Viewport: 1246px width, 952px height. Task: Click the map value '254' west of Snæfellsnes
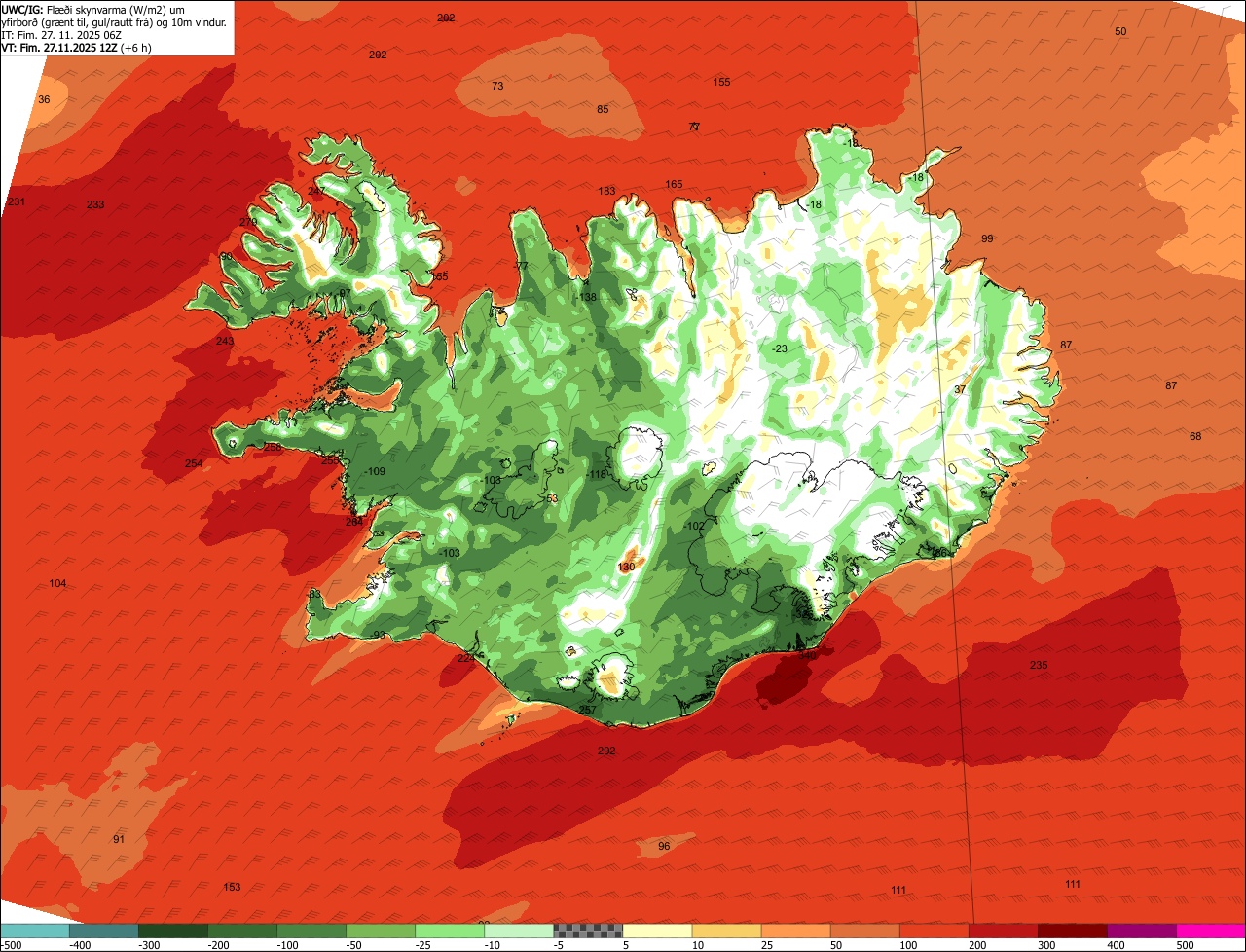[194, 463]
